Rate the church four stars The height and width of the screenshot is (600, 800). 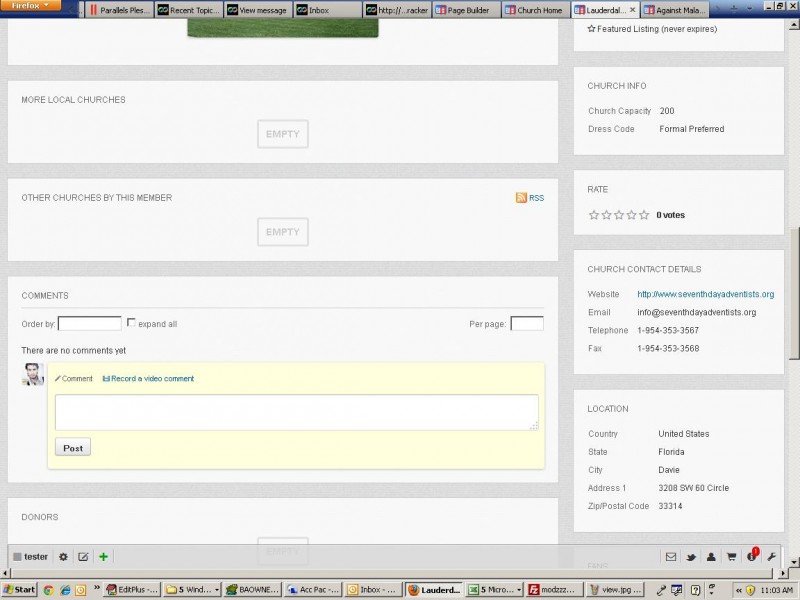click(631, 215)
